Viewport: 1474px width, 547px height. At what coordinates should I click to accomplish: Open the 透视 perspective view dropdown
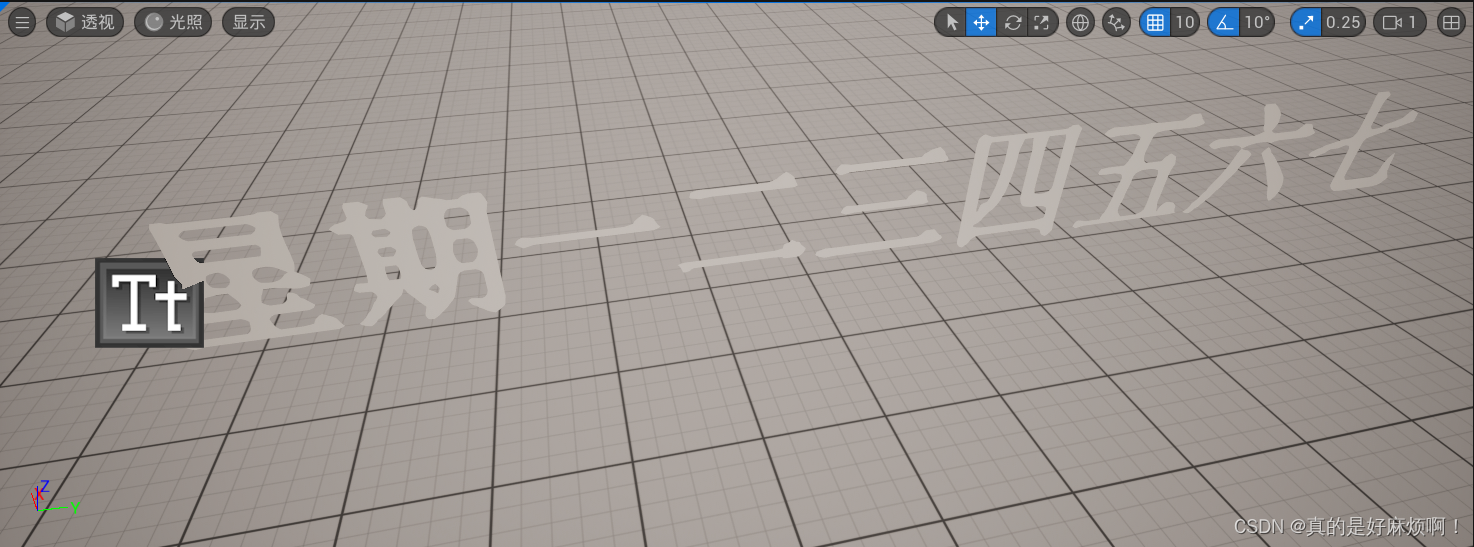click(x=85, y=22)
